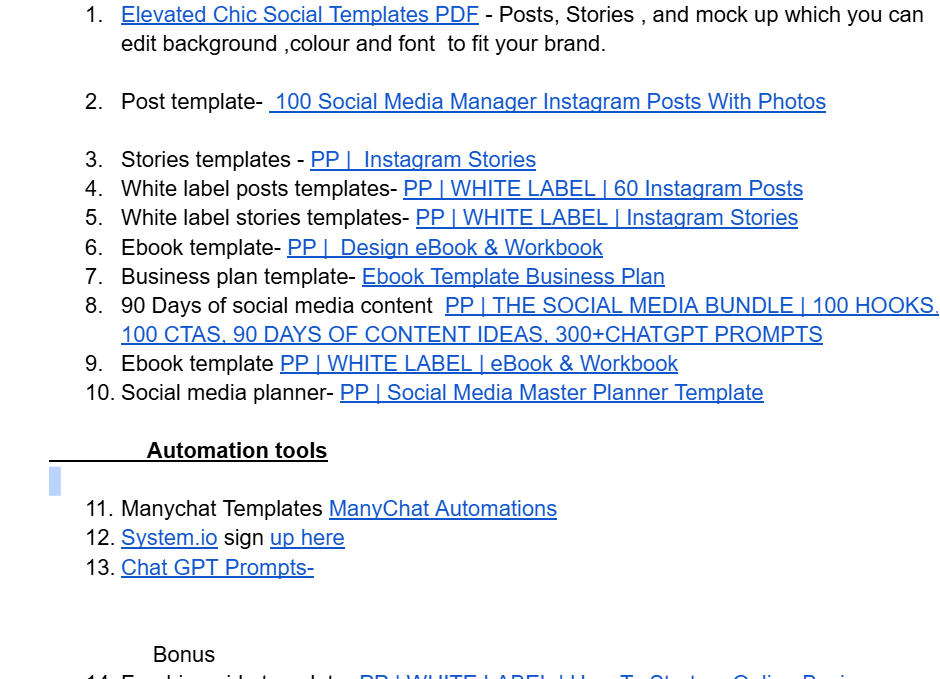
Task: Place cursor in the Bonus text
Action: coord(184,655)
